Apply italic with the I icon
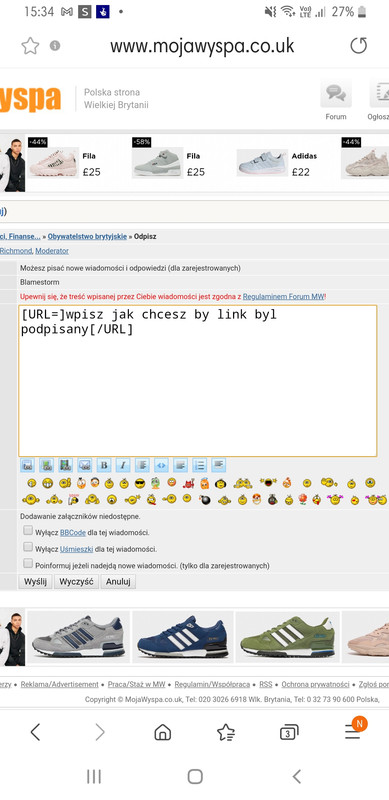The width and height of the screenshot is (389, 800). coord(123,465)
